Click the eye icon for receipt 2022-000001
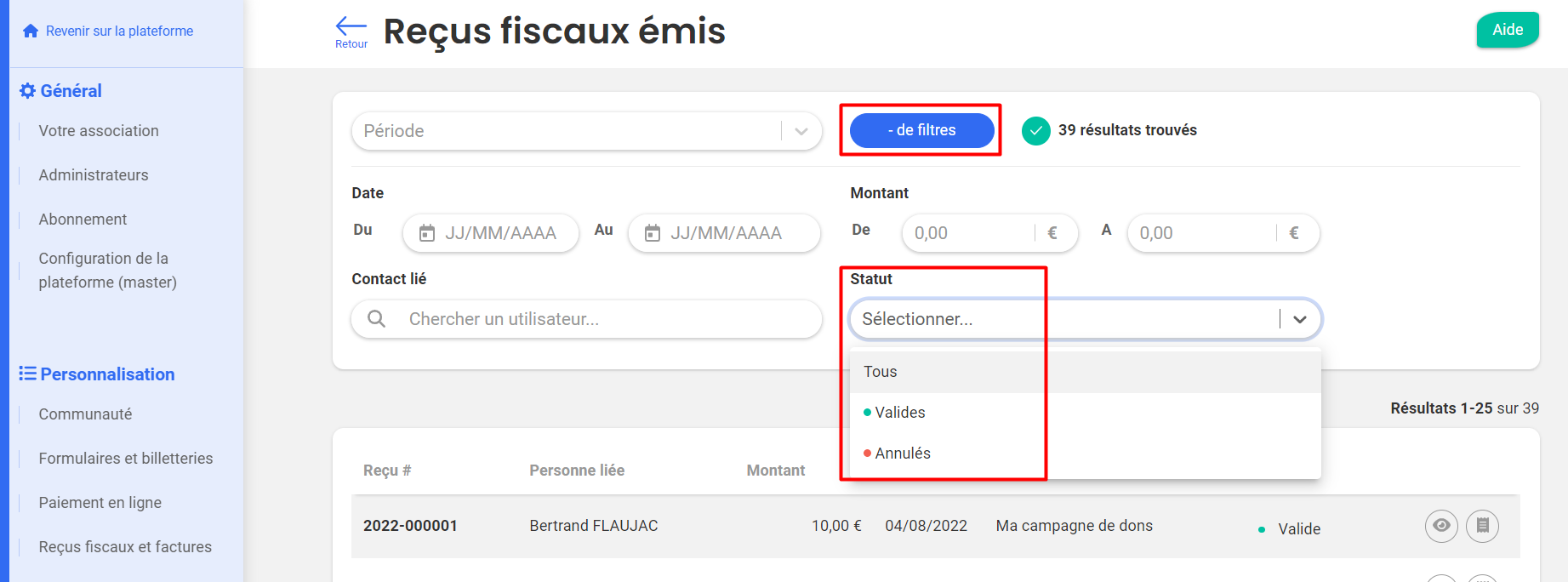1568x582 pixels. tap(1441, 526)
